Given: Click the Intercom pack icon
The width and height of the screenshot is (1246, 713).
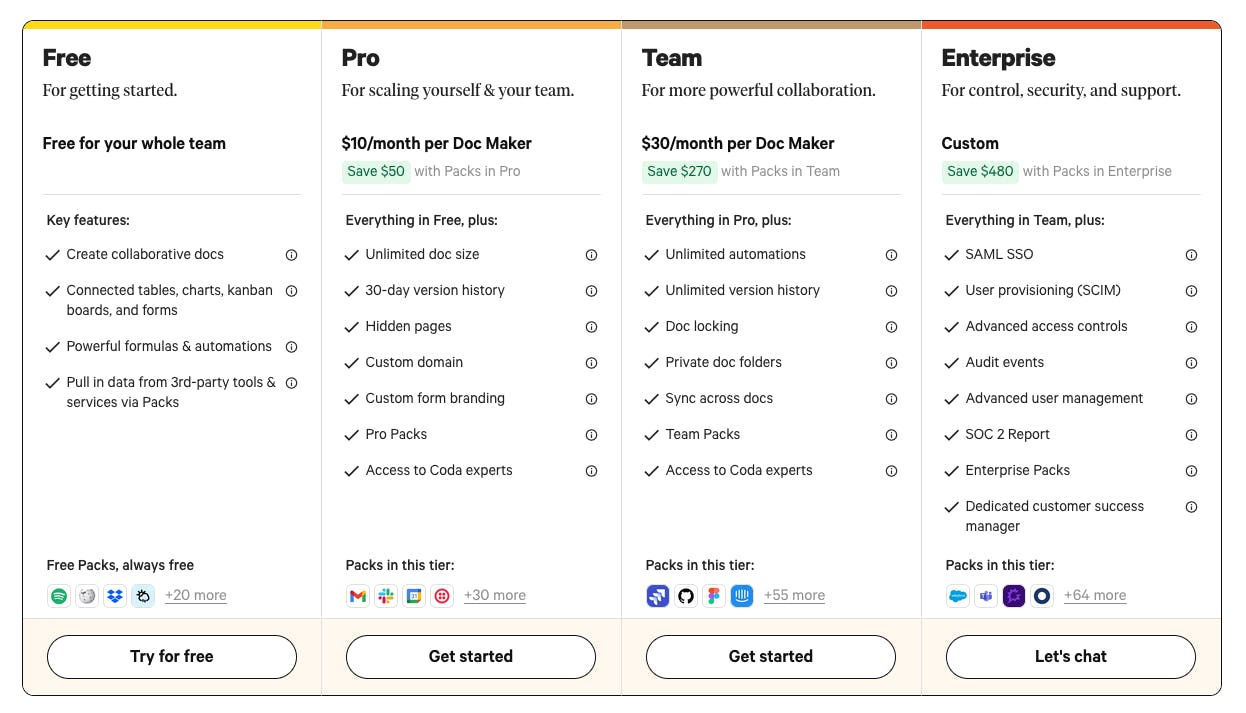Looking at the screenshot, I should [x=741, y=596].
